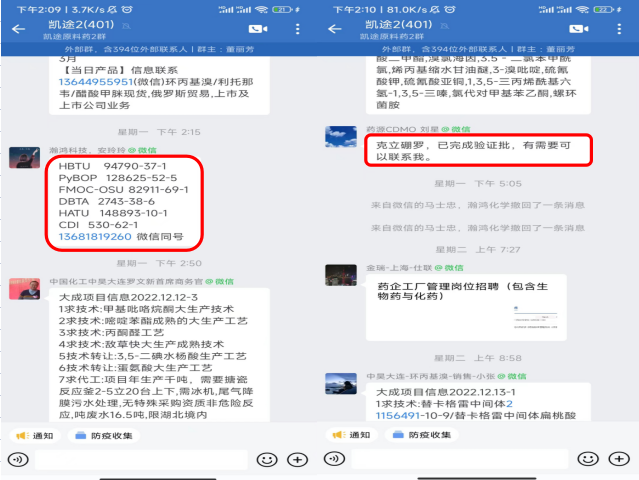Viewport: 639px width, 480px height.
Task: Open three-dot menu in right chat
Action: tap(619, 29)
